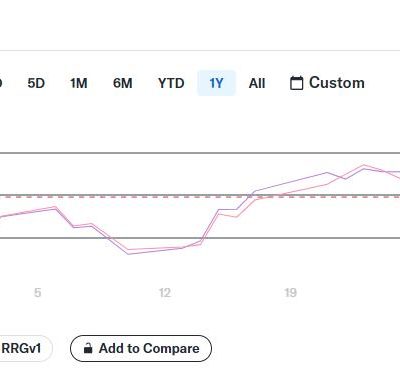The height and width of the screenshot is (390, 400).
Task: Click the purple line's lowest trough point
Action: [129, 254]
